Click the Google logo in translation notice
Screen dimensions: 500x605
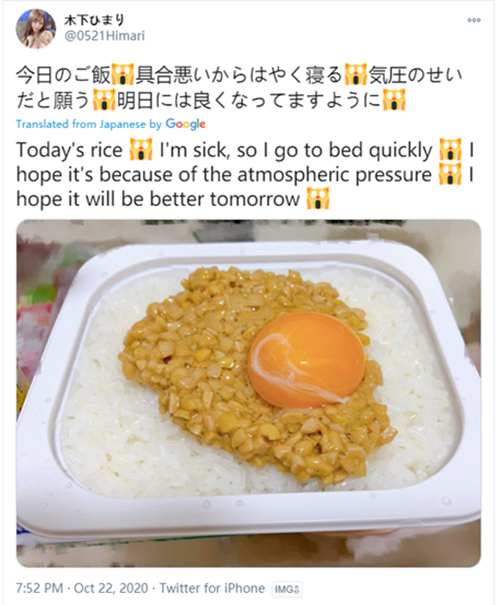[185, 124]
